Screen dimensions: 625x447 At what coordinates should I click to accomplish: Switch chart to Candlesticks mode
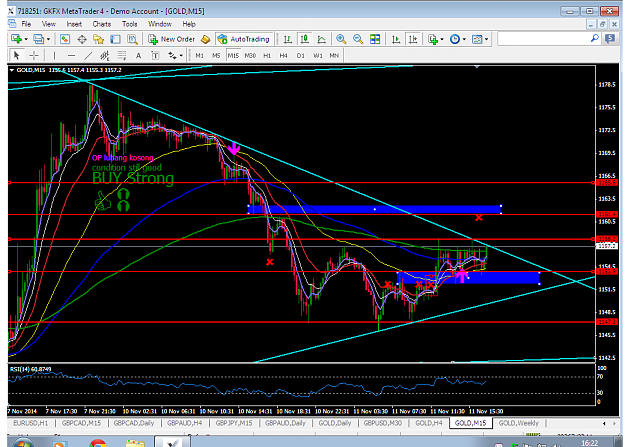point(305,39)
